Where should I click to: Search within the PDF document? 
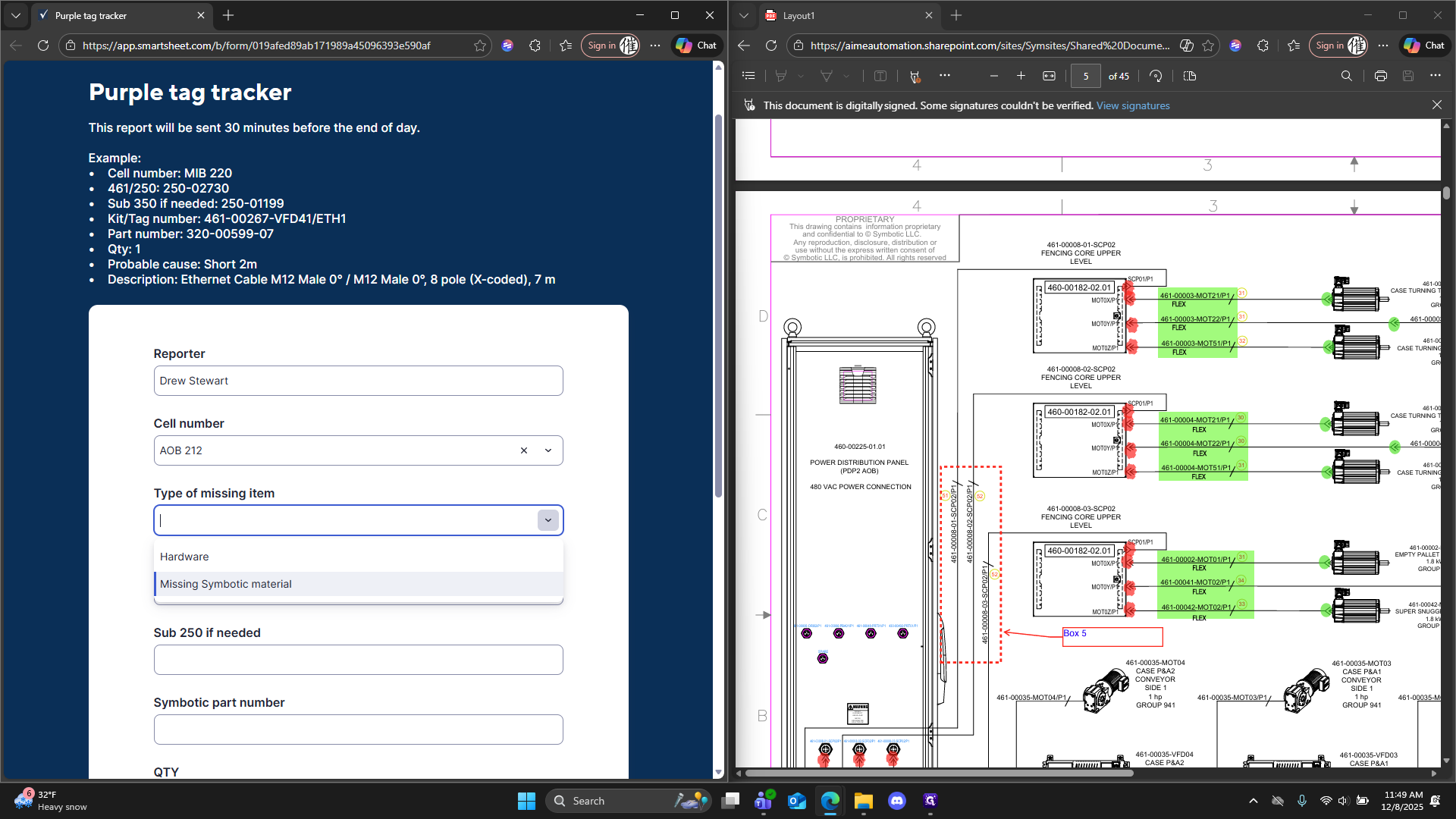click(1346, 76)
